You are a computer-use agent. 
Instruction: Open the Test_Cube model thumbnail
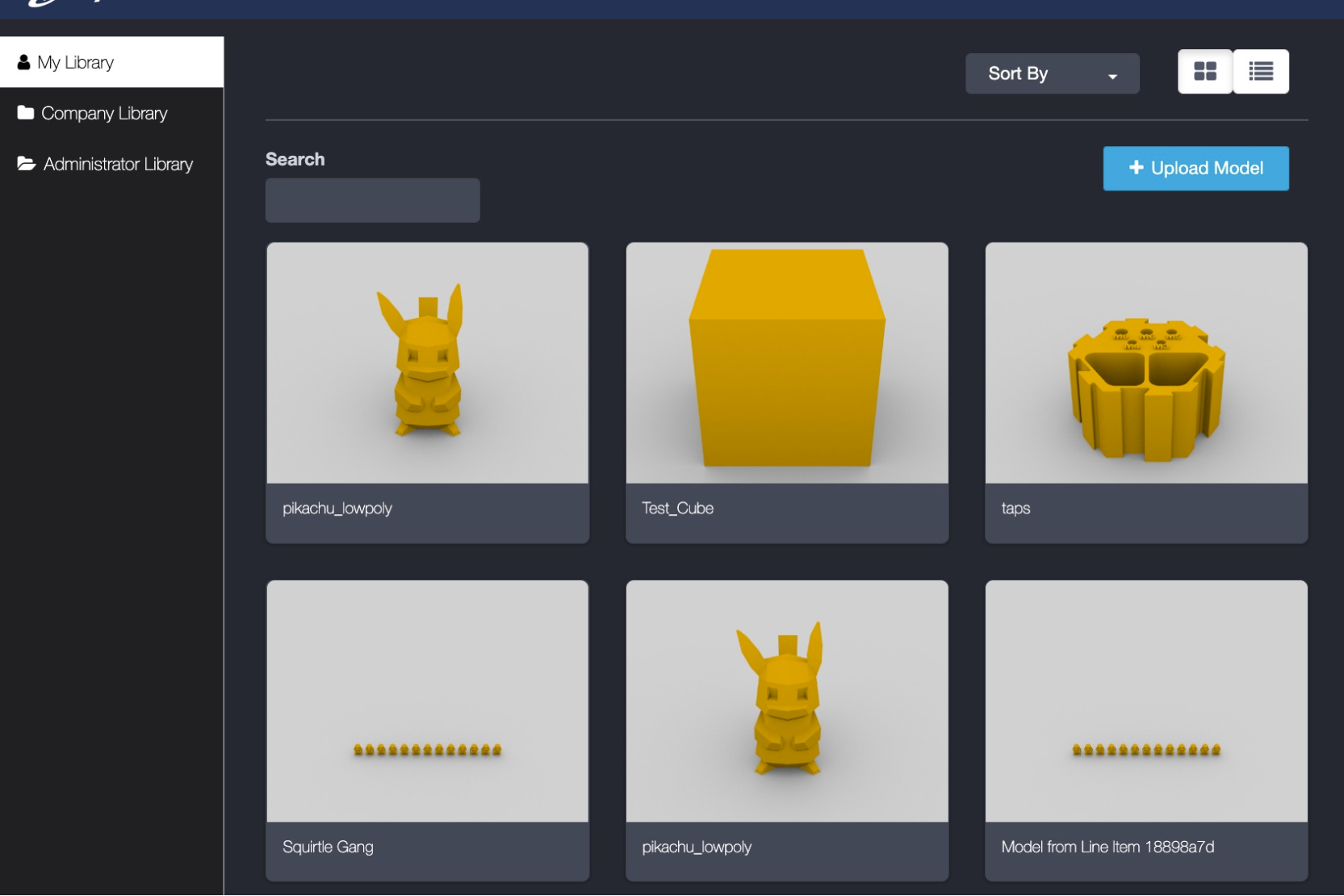click(787, 363)
